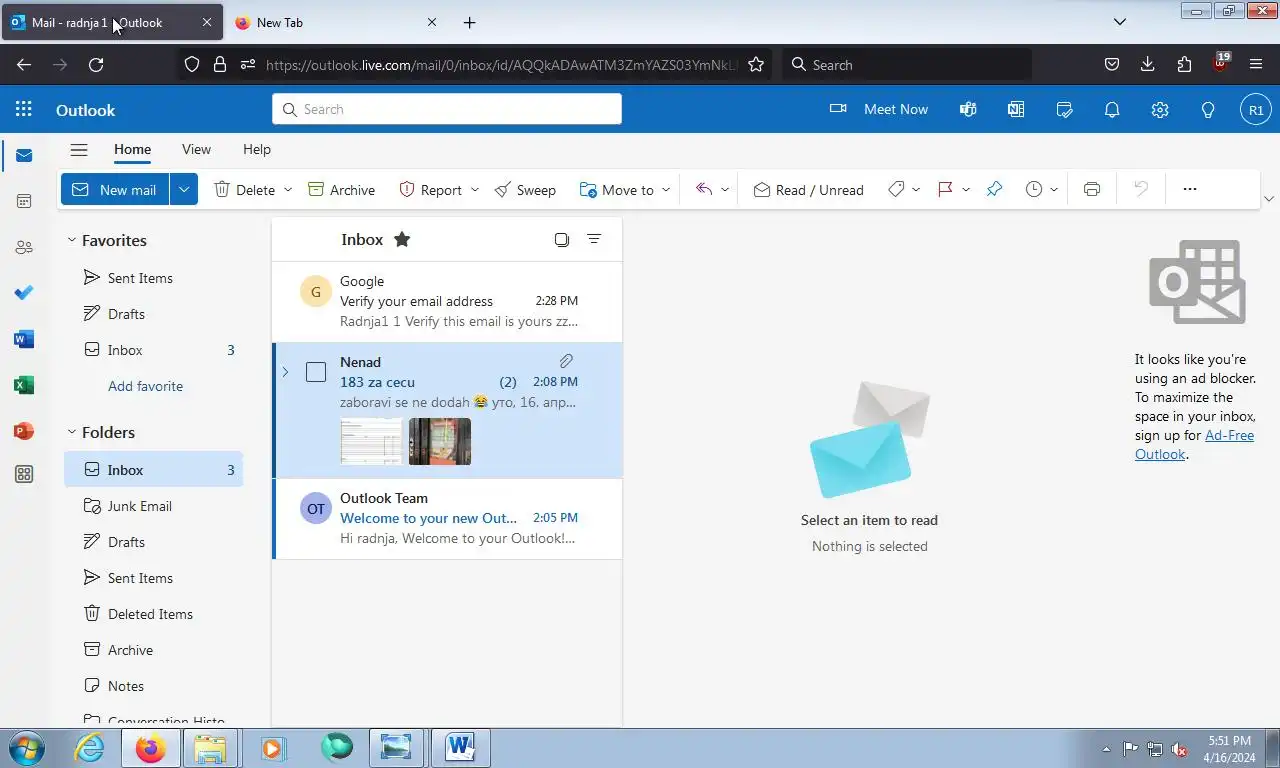Switch to the View ribbon tab
The image size is (1280, 768).
(196, 149)
